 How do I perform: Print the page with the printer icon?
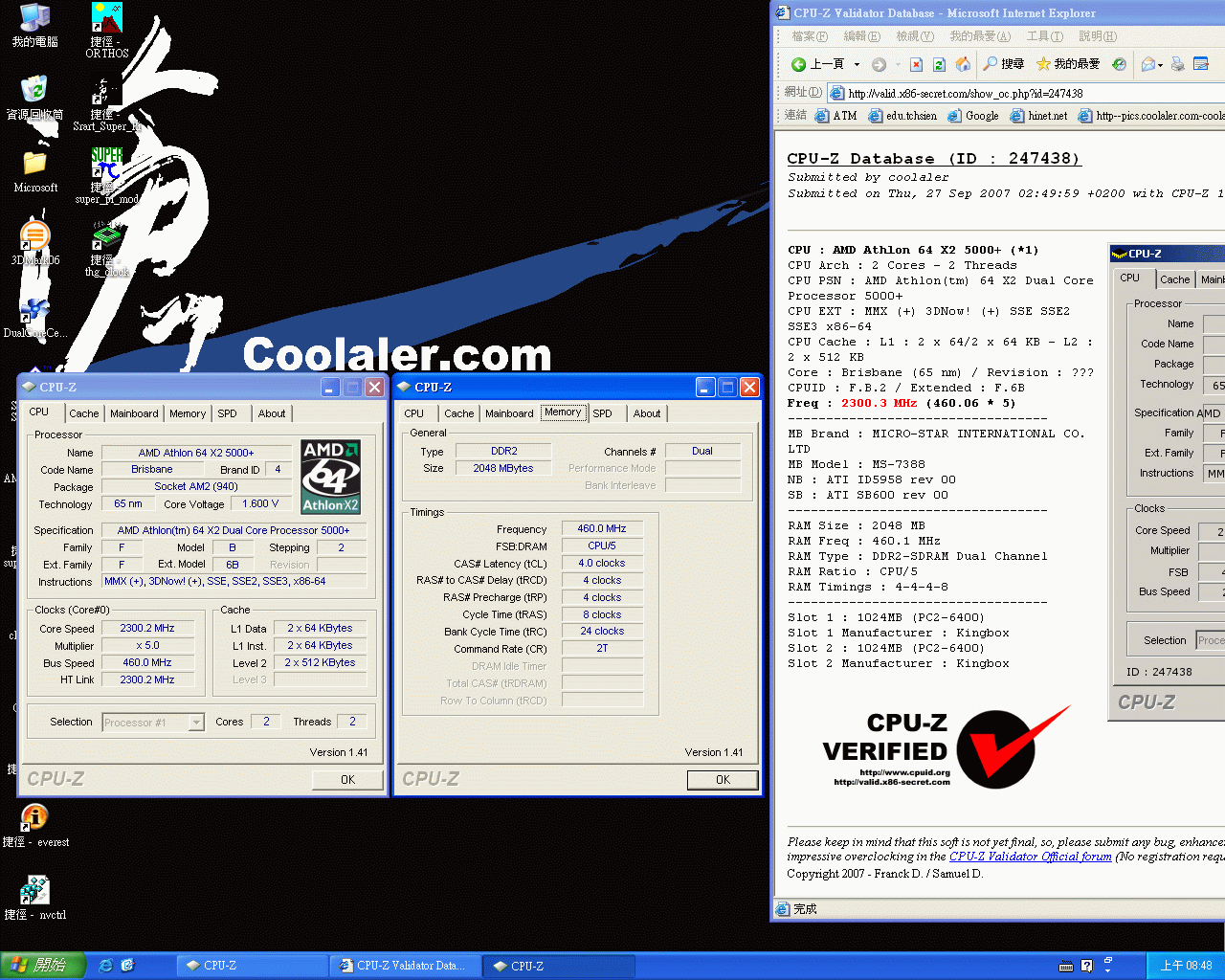1178,64
